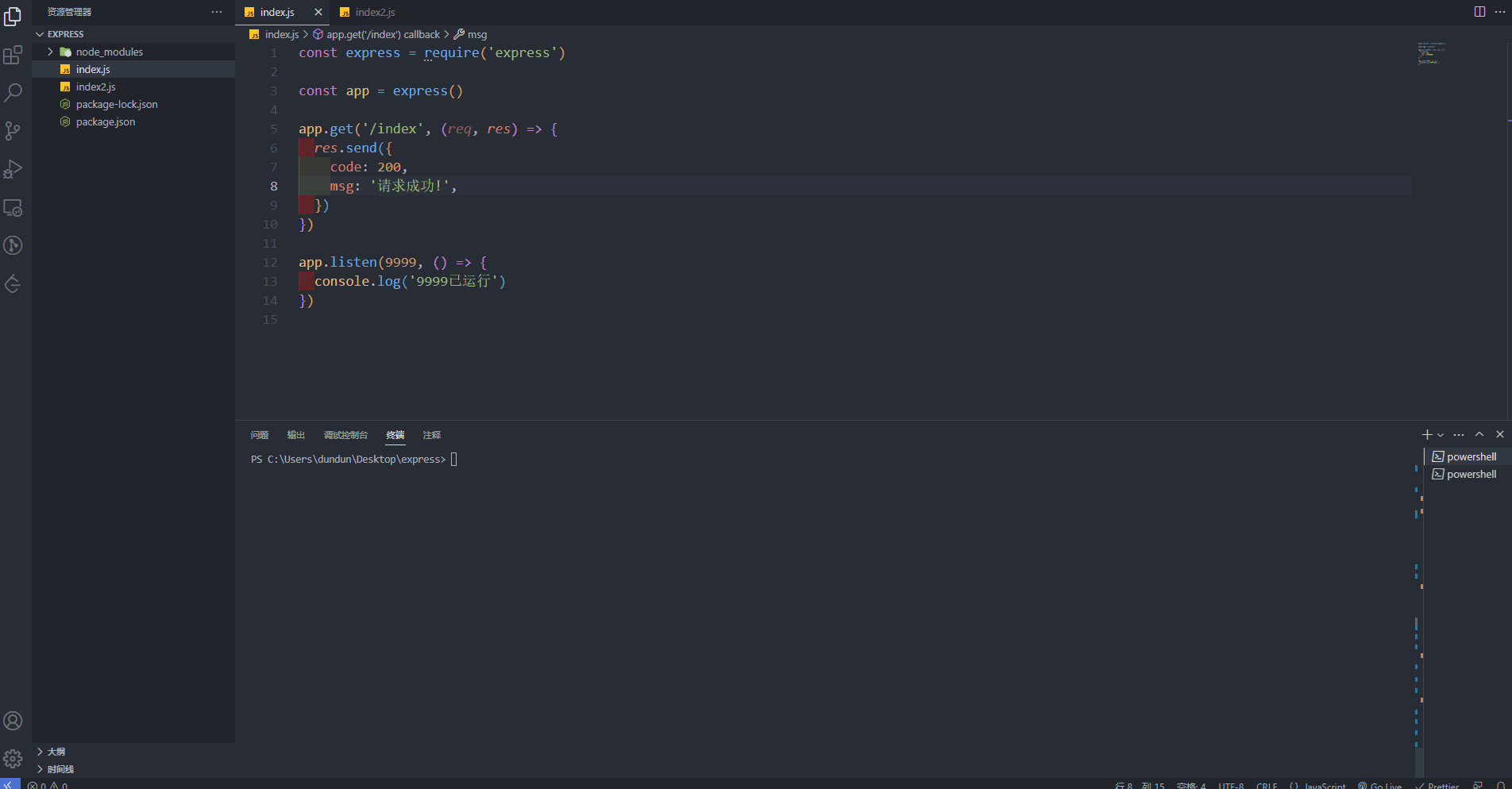The height and width of the screenshot is (789, 1512).
Task: Open Explorer views and more actions menu
Action: click(x=217, y=12)
